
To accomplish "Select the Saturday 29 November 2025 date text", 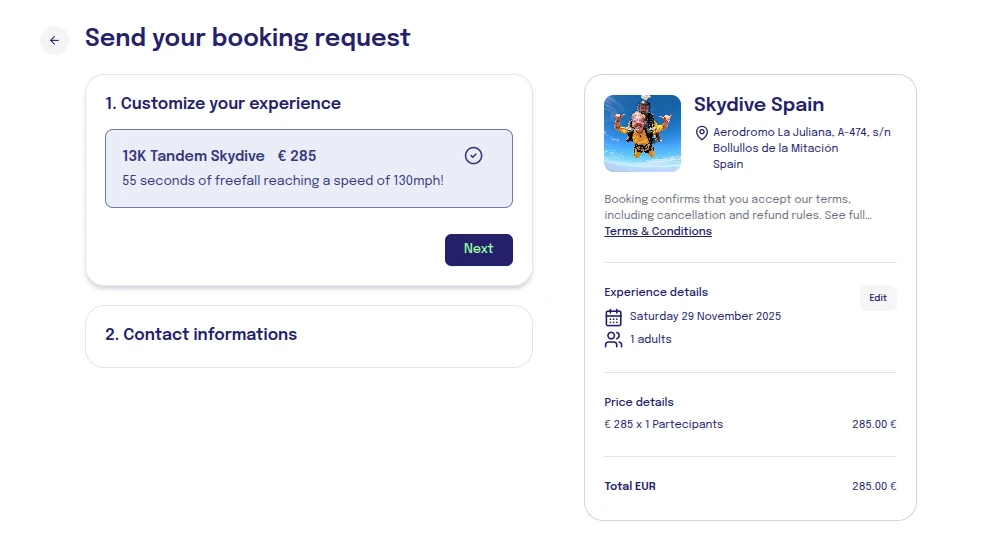I will (705, 316).
